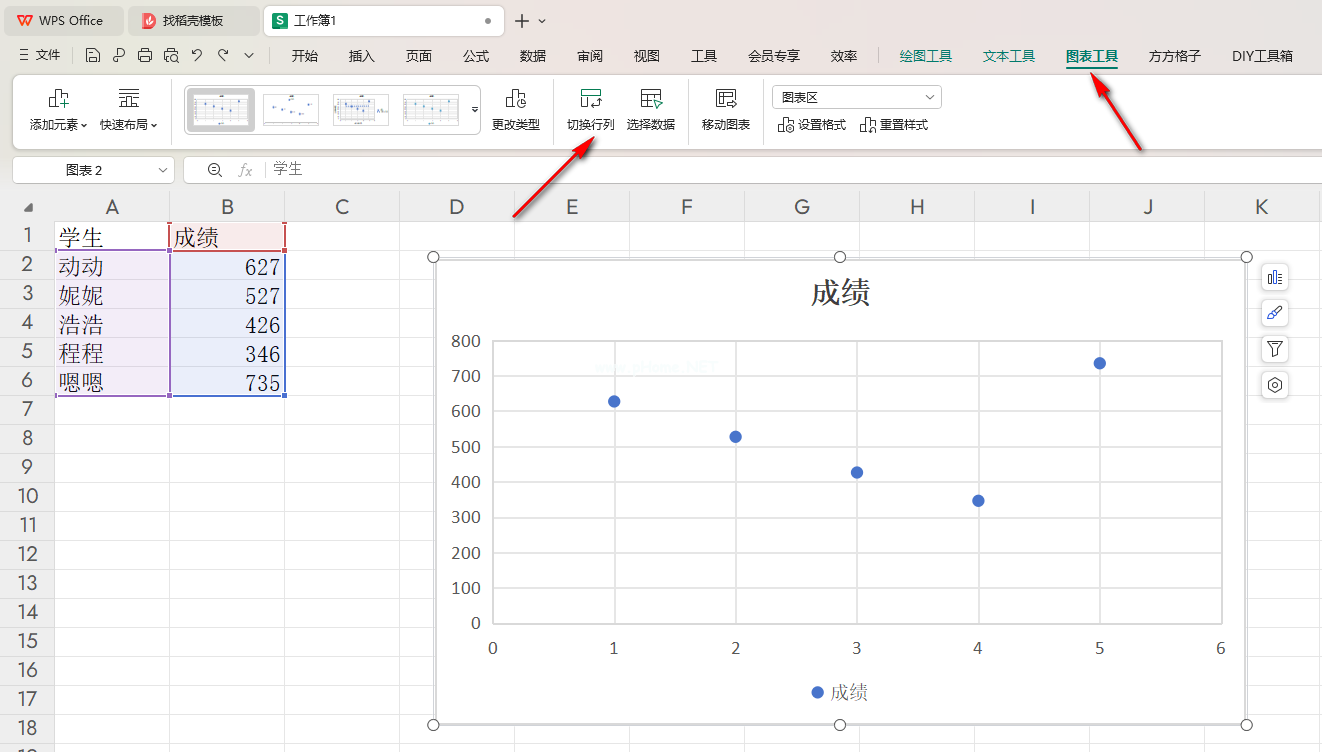Image resolution: width=1322 pixels, height=752 pixels.
Task: Click cell B1 containing 成绩
Action: coord(227,237)
